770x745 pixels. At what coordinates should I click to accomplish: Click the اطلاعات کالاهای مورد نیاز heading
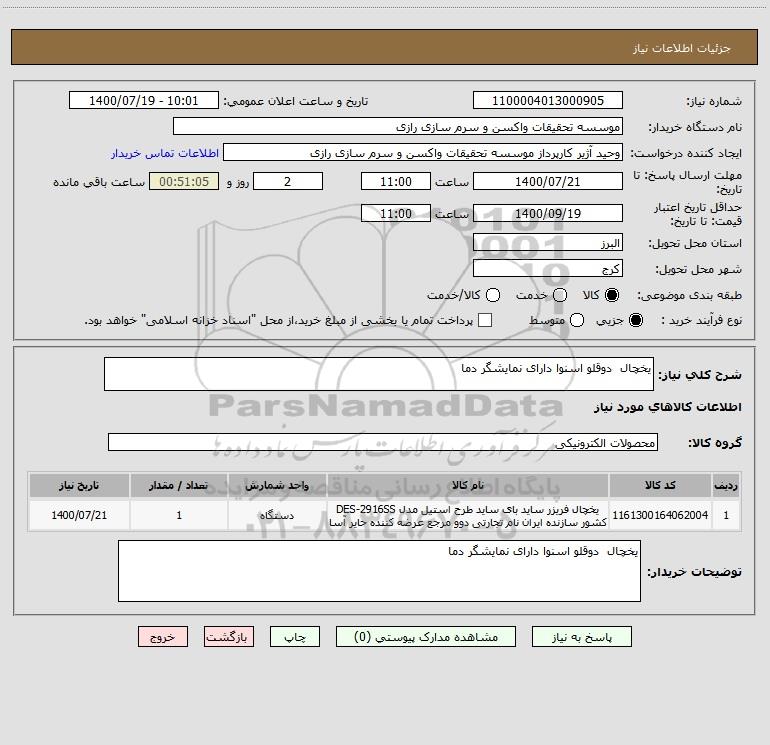(667, 407)
